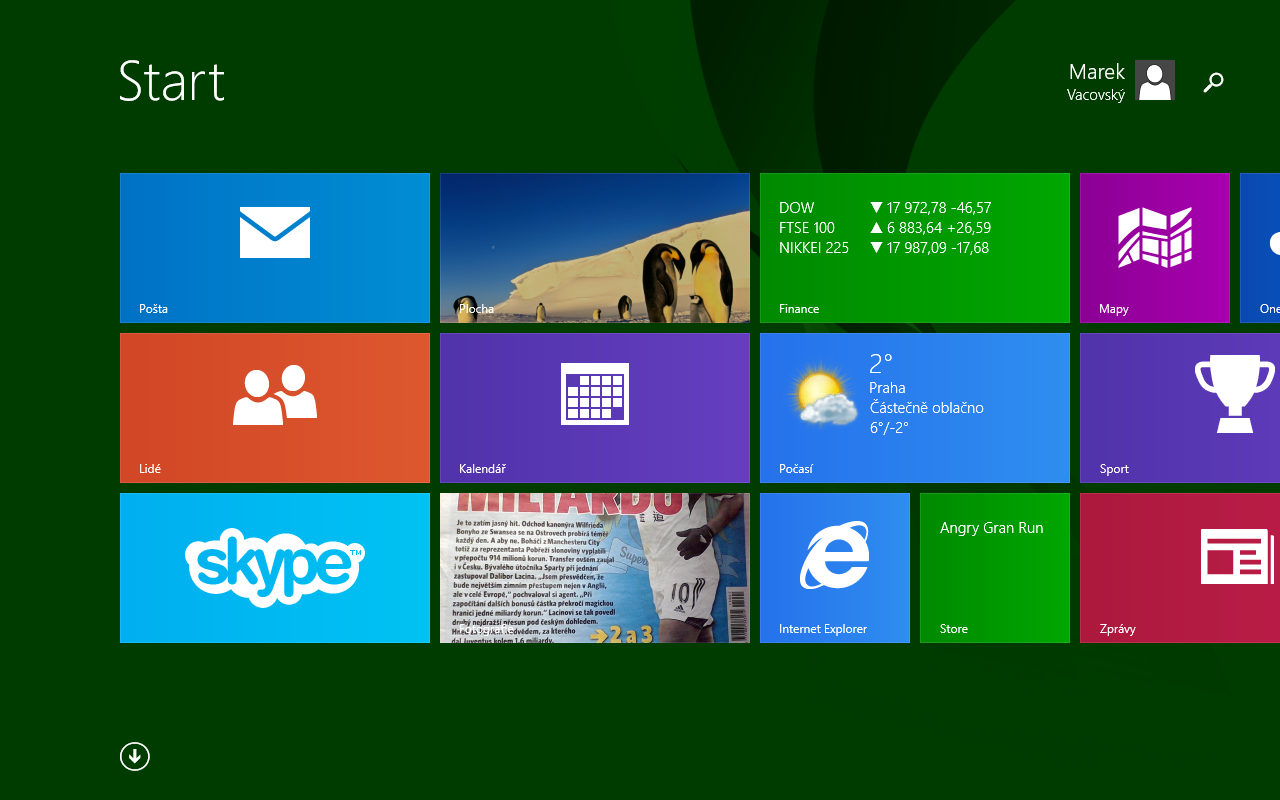Click the search magnifier icon
The height and width of the screenshot is (800, 1280).
point(1213,82)
